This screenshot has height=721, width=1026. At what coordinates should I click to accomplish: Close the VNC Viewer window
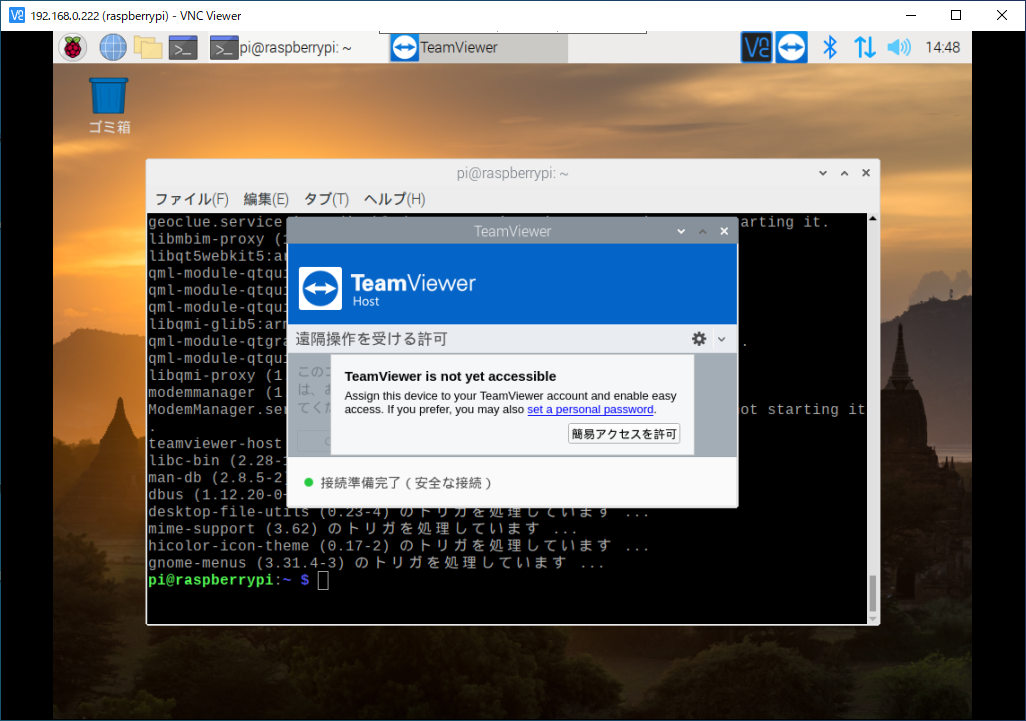pos(1002,15)
